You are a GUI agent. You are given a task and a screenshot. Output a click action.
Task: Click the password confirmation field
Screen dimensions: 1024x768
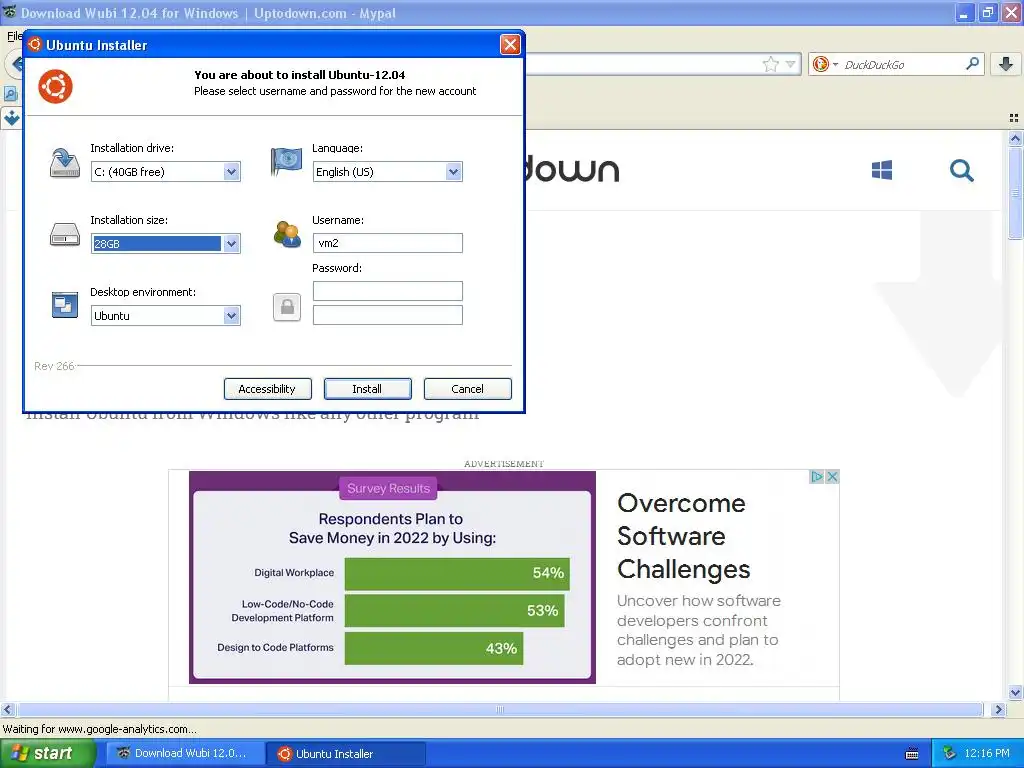click(388, 315)
